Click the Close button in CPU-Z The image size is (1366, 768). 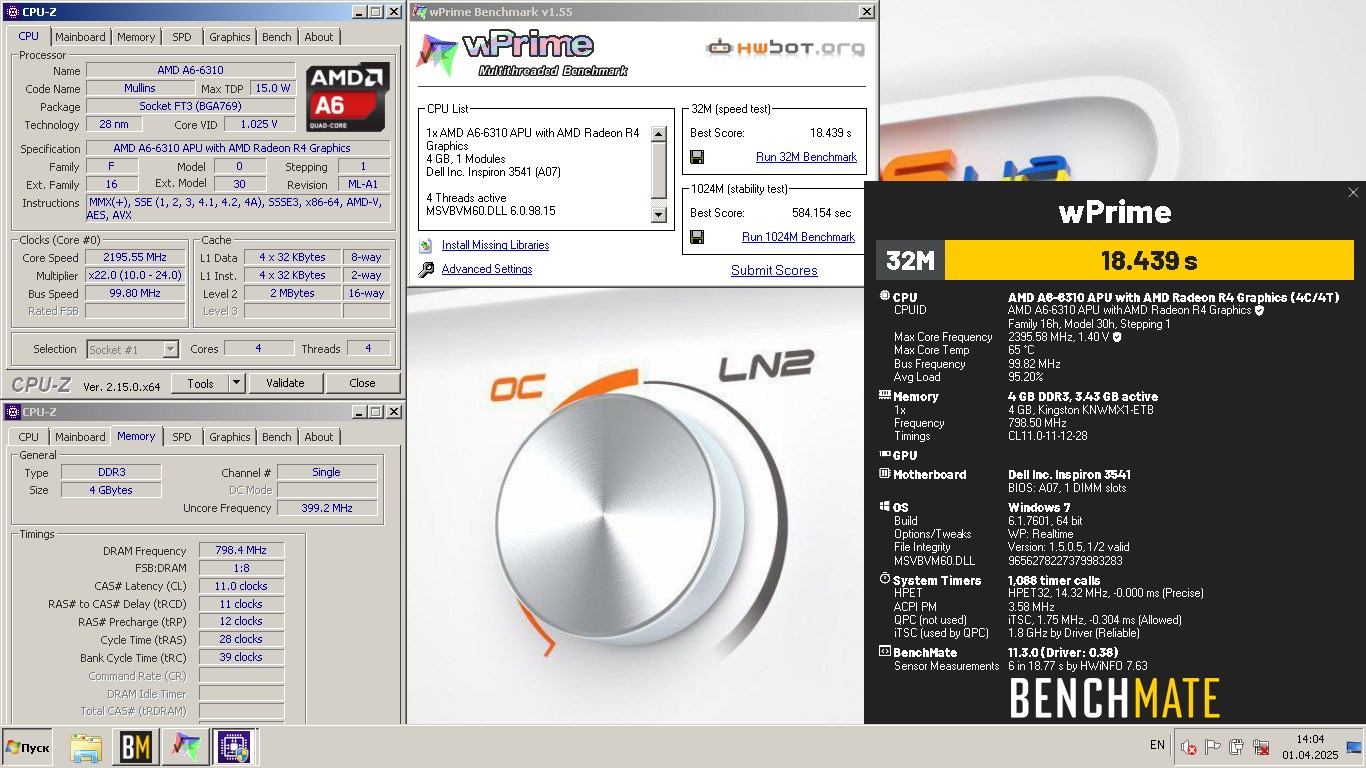click(363, 383)
